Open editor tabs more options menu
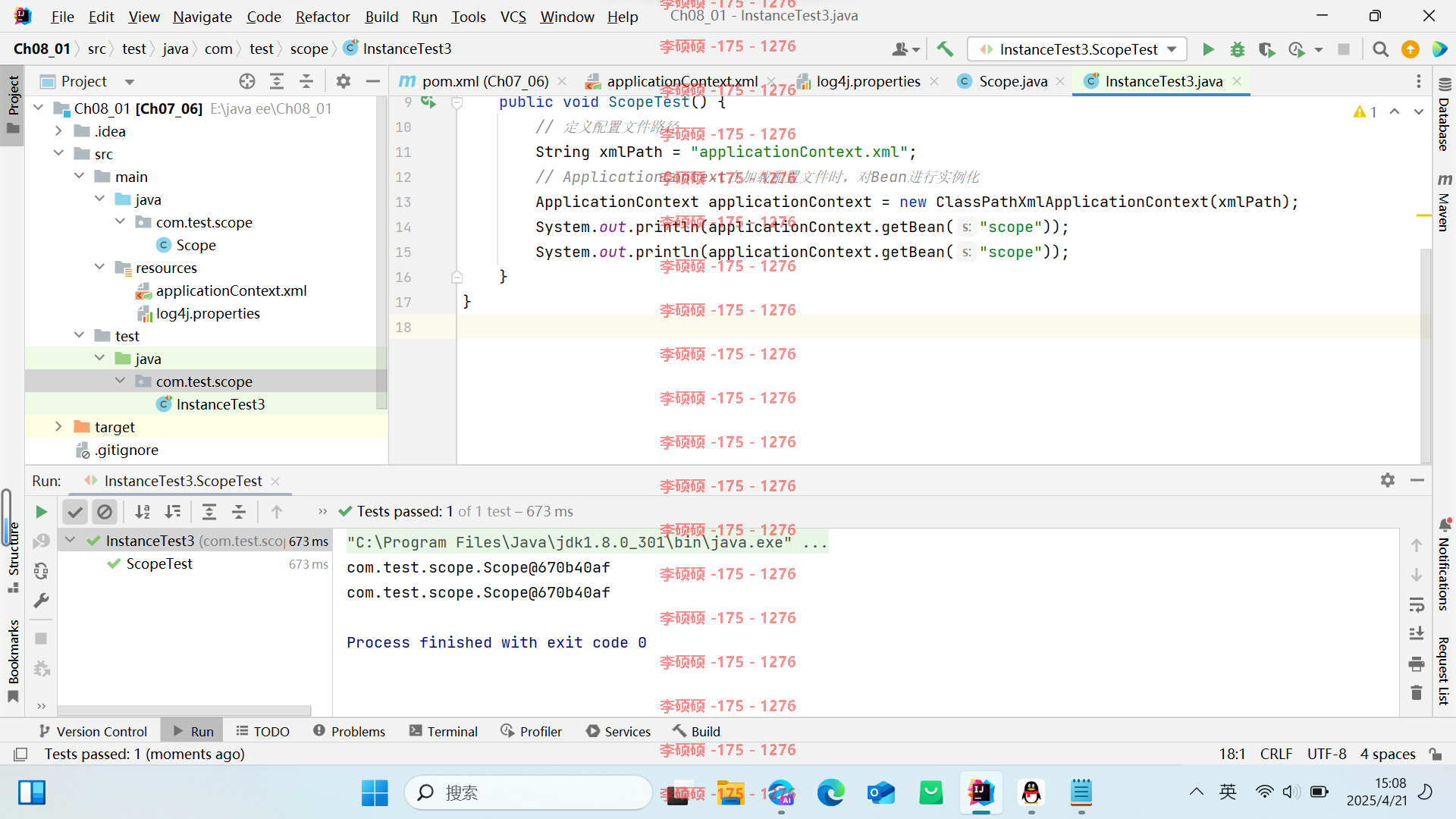This screenshot has width=1456, height=819. pos(1419,81)
